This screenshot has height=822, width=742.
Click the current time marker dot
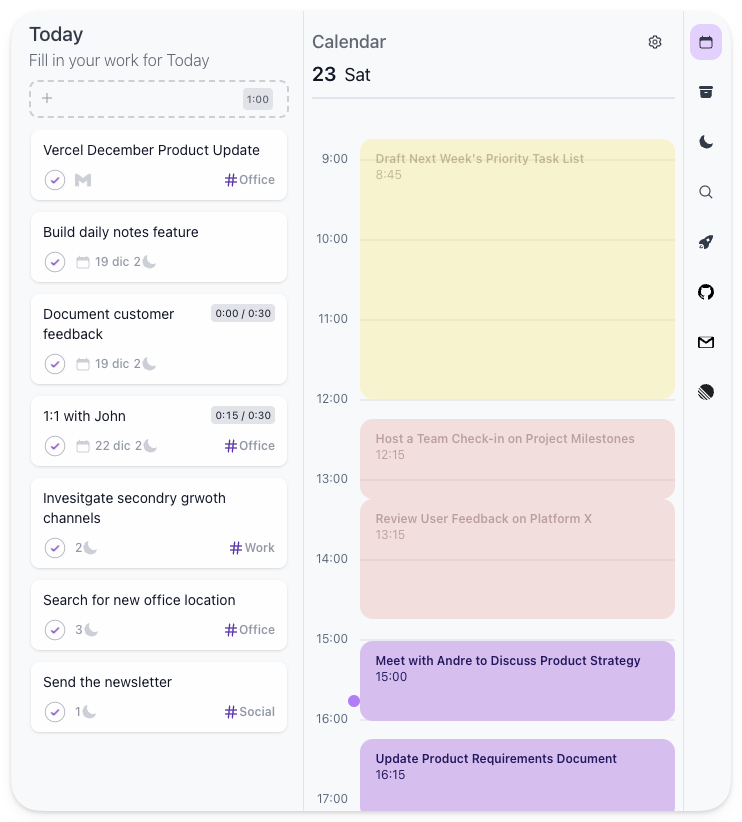click(354, 701)
